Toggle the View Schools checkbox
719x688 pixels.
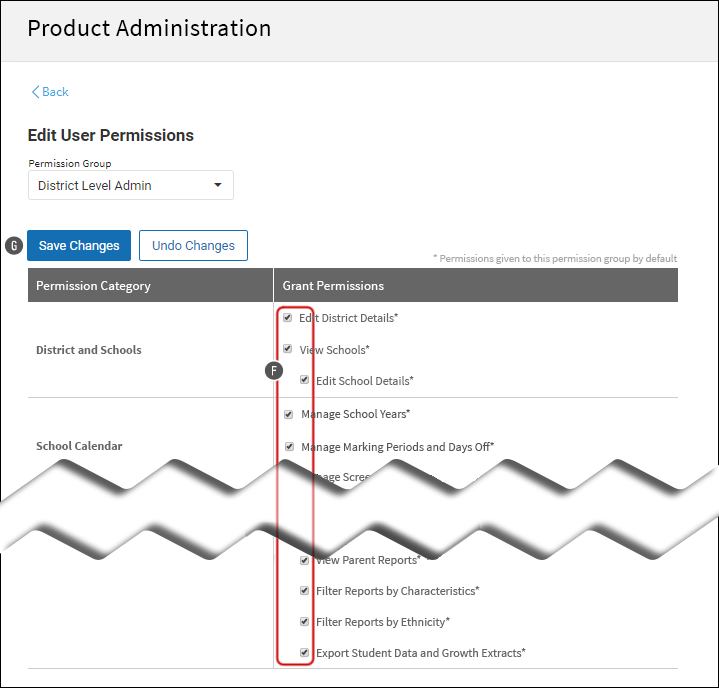pyautogui.click(x=288, y=349)
